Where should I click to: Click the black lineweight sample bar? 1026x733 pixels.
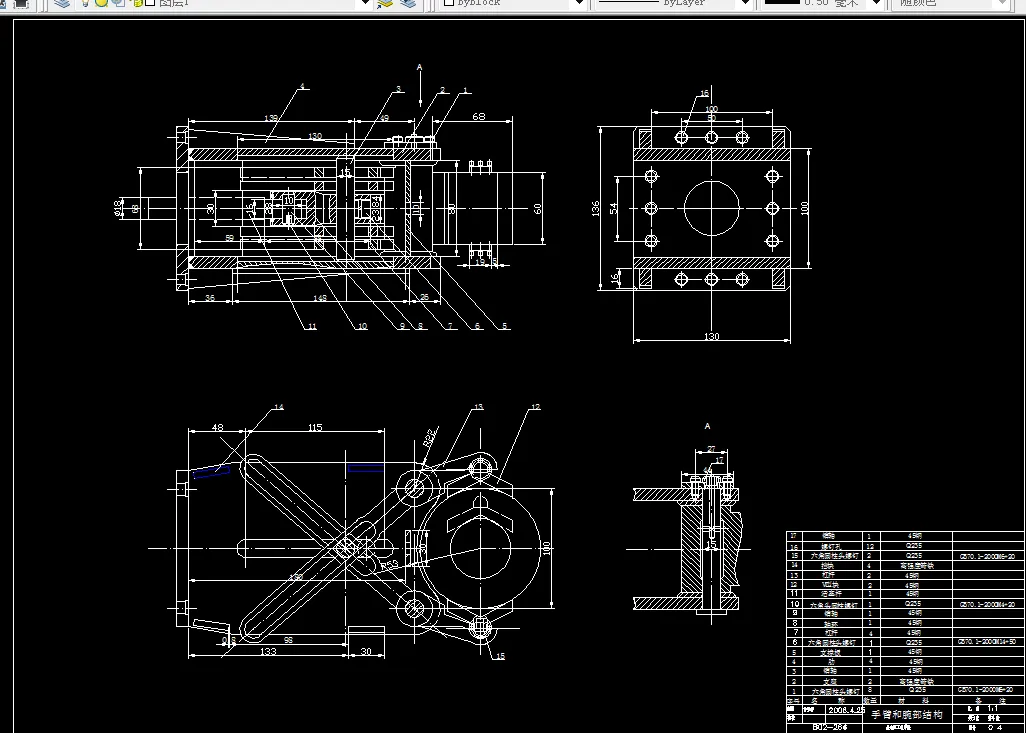(782, 3)
